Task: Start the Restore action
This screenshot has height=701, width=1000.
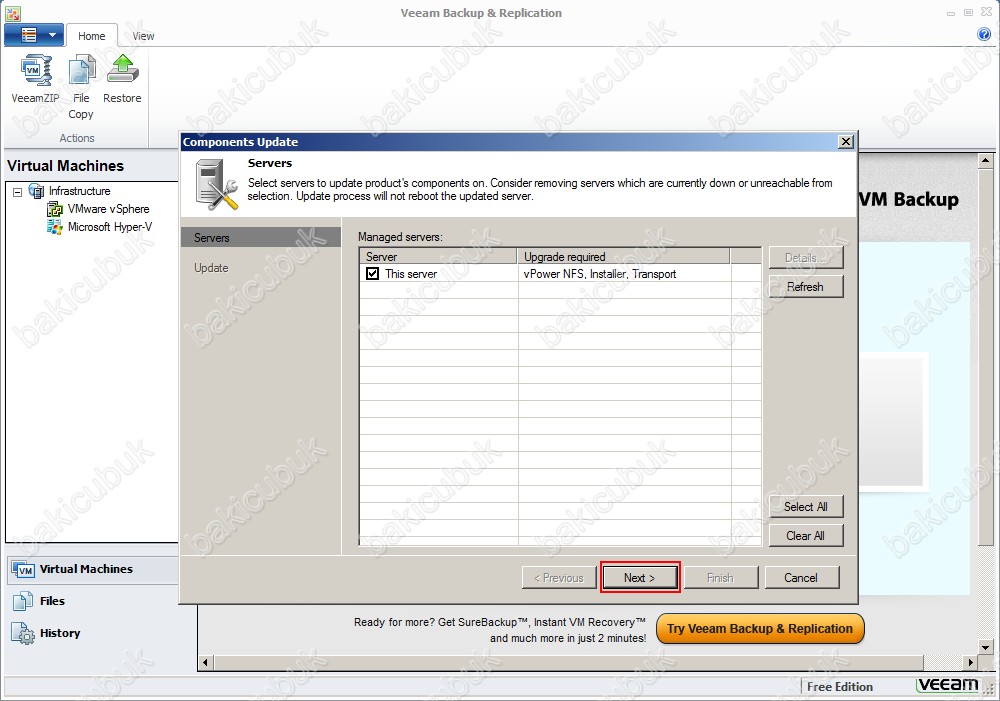Action: [x=122, y=79]
